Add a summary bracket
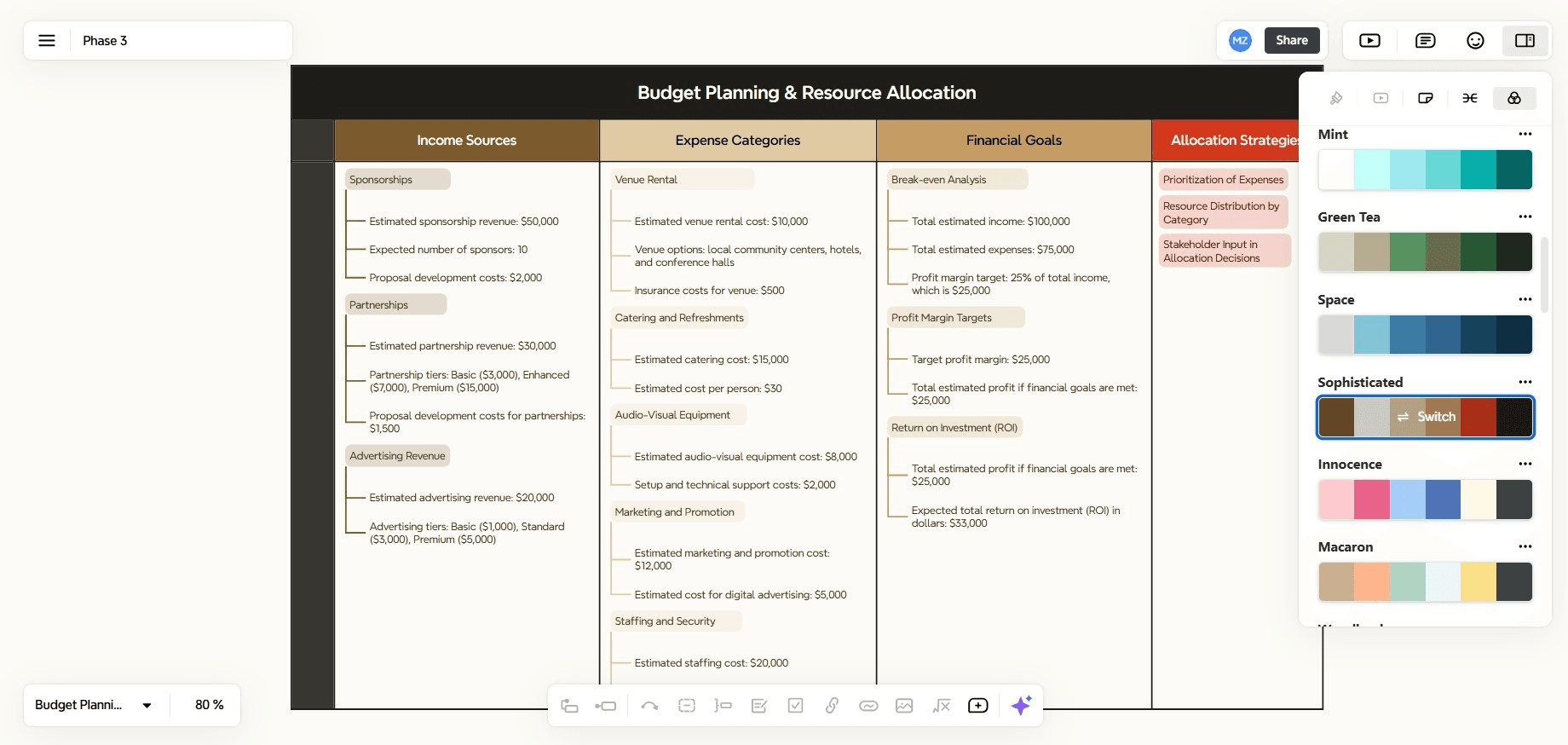 (x=723, y=706)
